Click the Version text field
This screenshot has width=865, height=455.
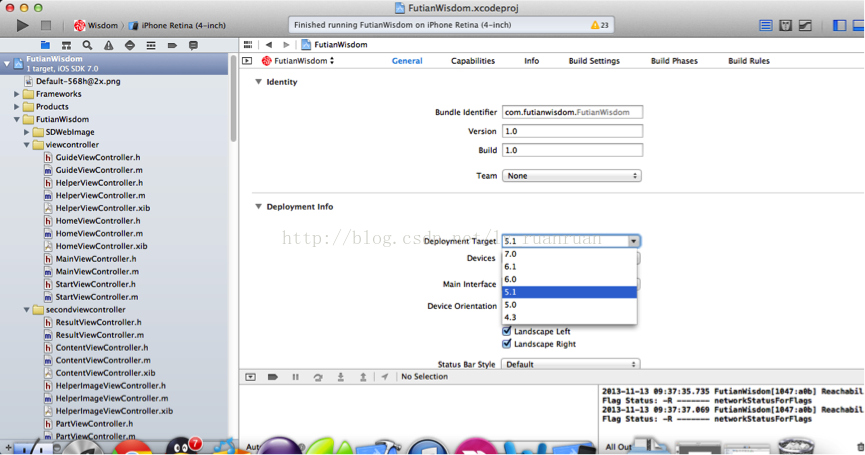(x=573, y=131)
